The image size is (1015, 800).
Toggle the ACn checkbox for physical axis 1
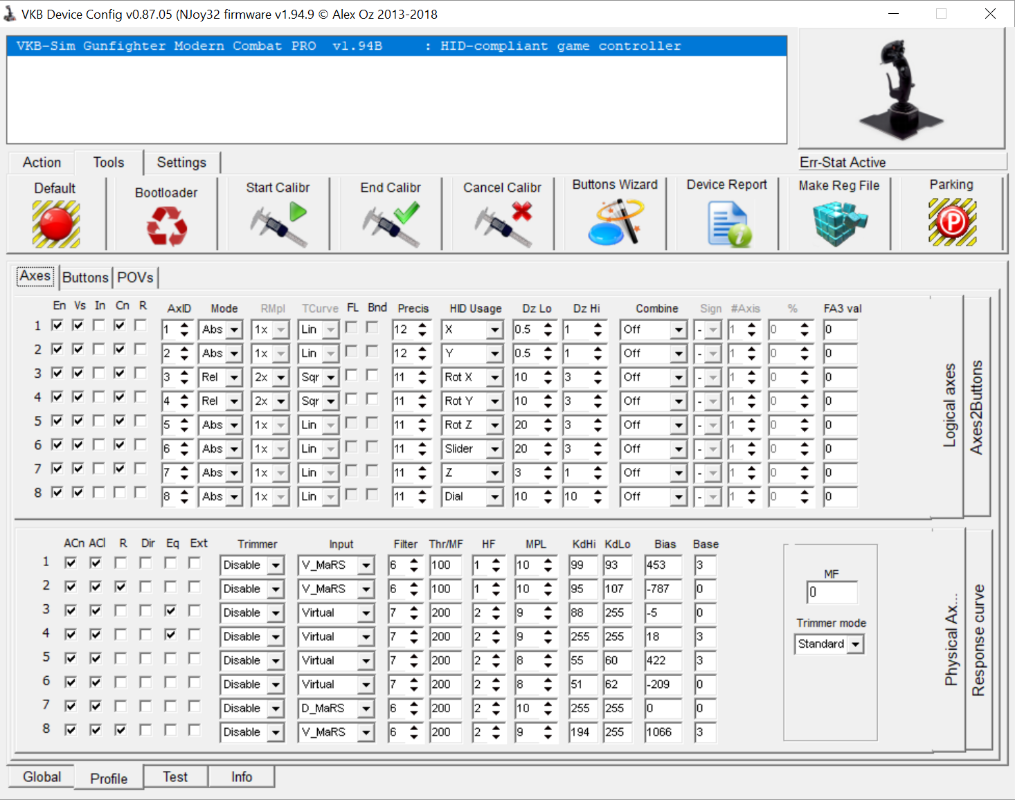(71, 562)
